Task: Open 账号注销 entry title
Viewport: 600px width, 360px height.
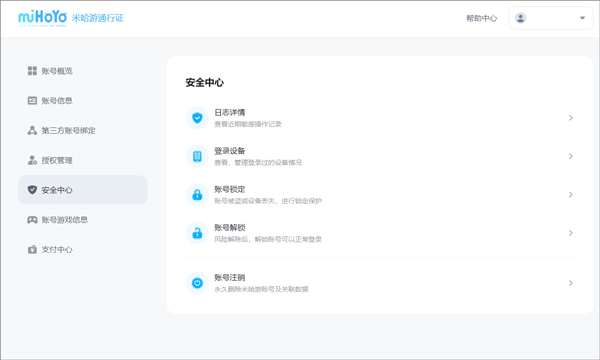Action: point(230,278)
